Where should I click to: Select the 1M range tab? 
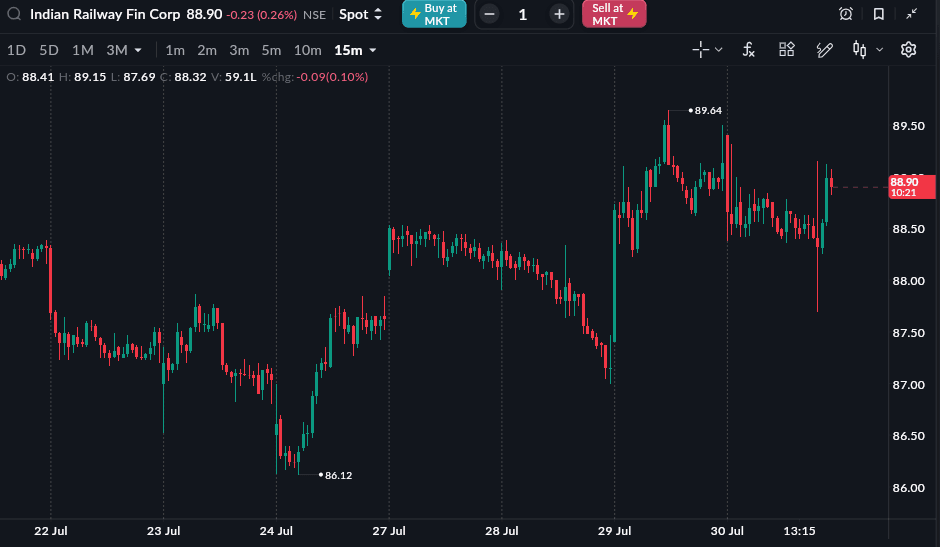(83, 50)
